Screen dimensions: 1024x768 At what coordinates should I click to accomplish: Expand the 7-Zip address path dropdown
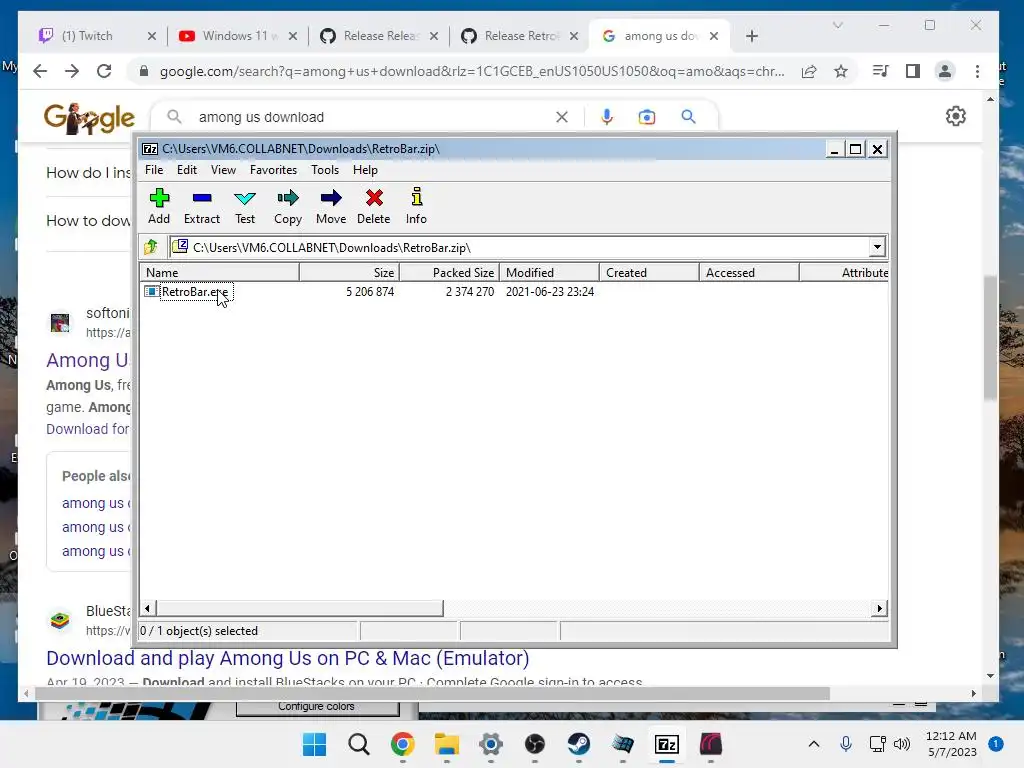(x=877, y=248)
